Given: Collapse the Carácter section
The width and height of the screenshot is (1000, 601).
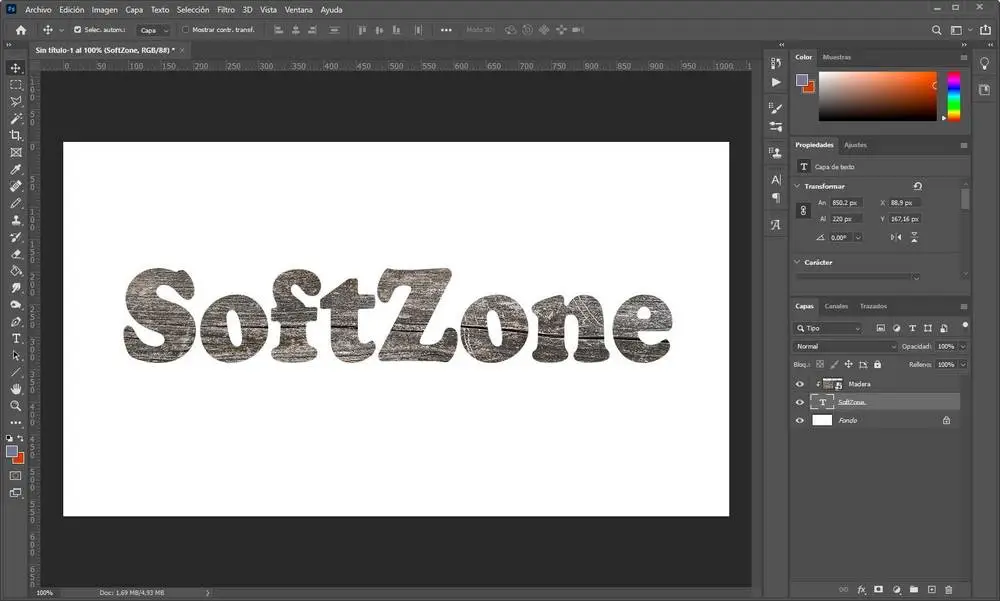Looking at the screenshot, I should coord(797,262).
